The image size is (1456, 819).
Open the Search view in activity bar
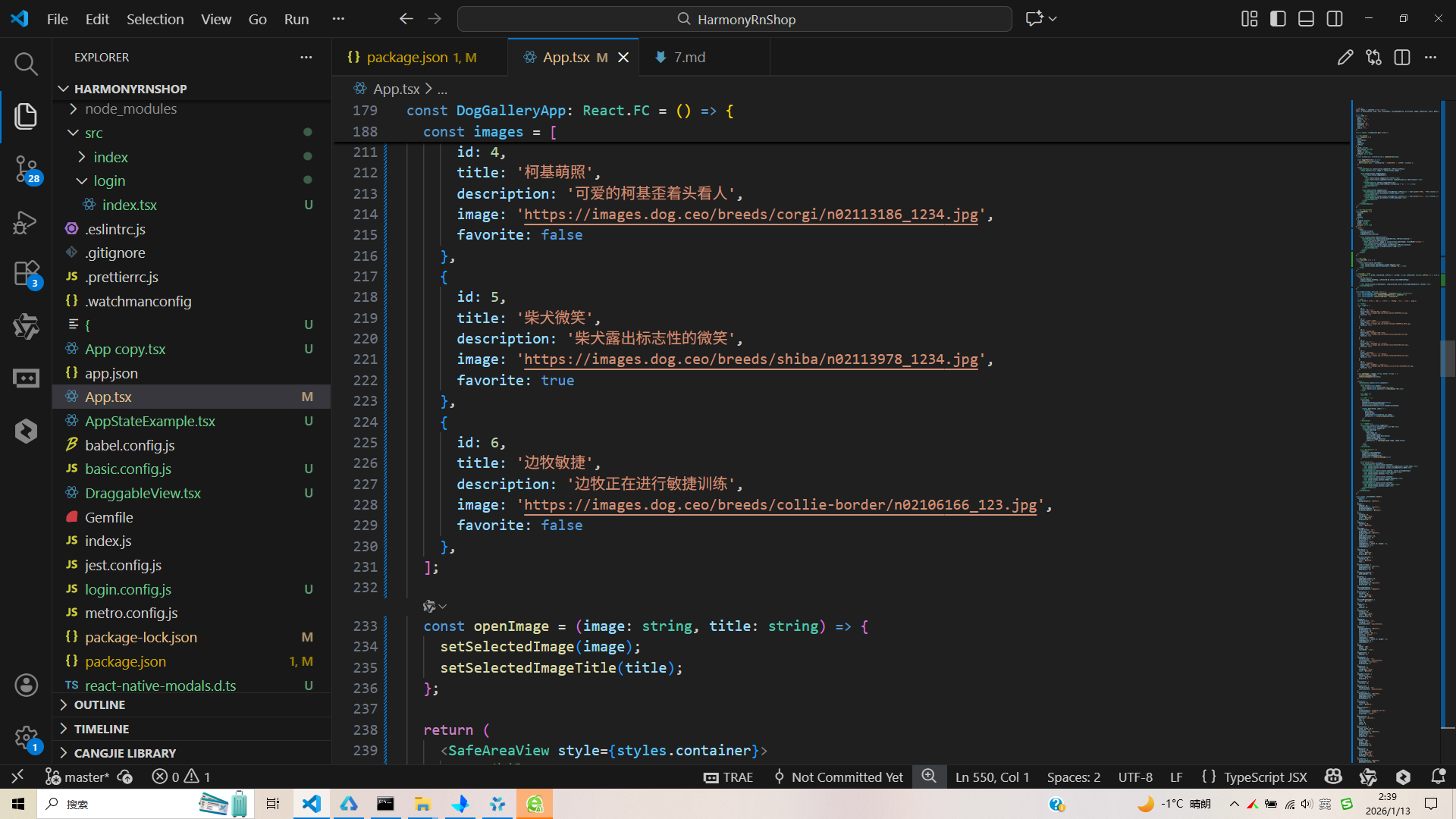click(x=26, y=64)
